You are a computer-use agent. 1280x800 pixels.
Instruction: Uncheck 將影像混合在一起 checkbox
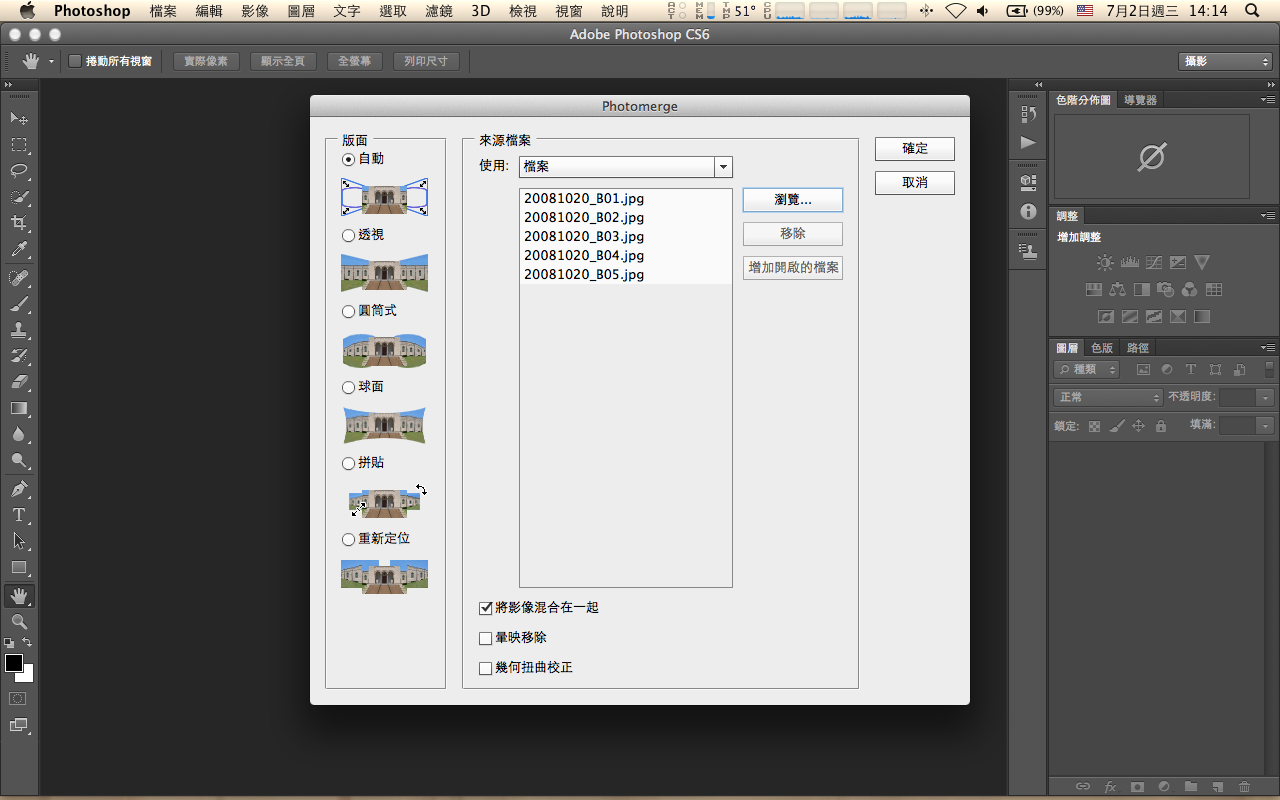tap(486, 607)
